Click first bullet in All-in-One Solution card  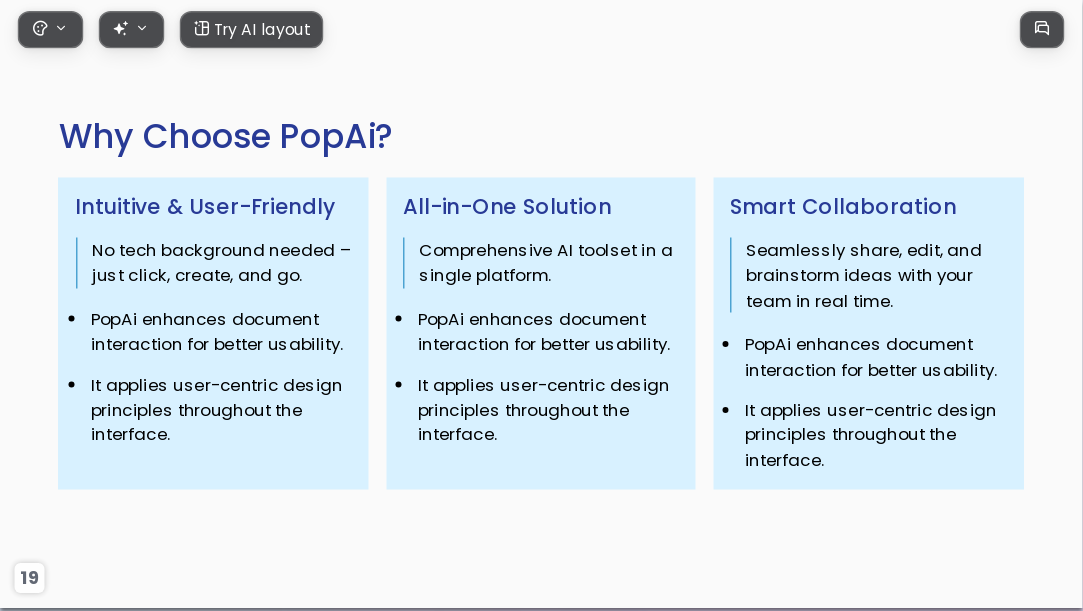(544, 332)
